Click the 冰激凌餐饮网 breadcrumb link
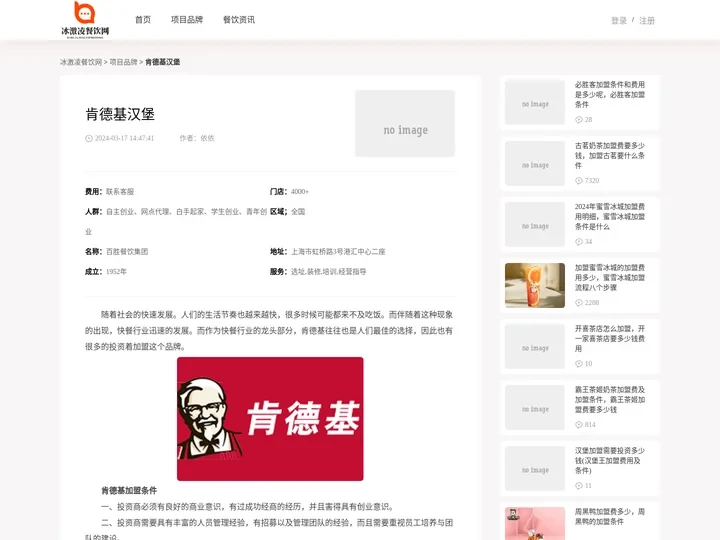 (81, 62)
